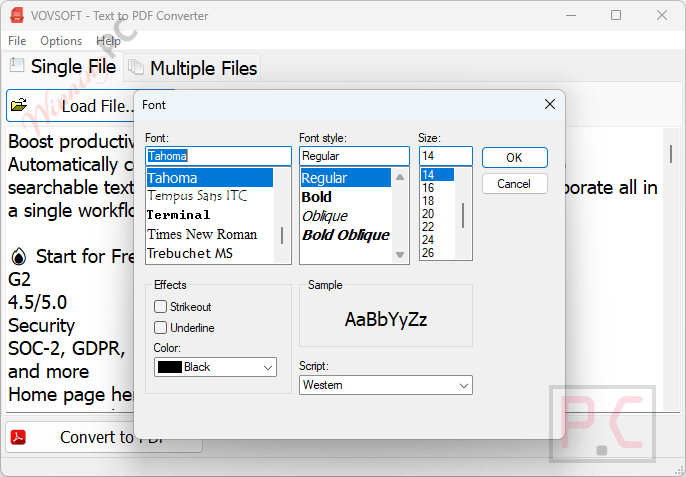Click the red PDF icon on Convert button

click(x=18, y=437)
